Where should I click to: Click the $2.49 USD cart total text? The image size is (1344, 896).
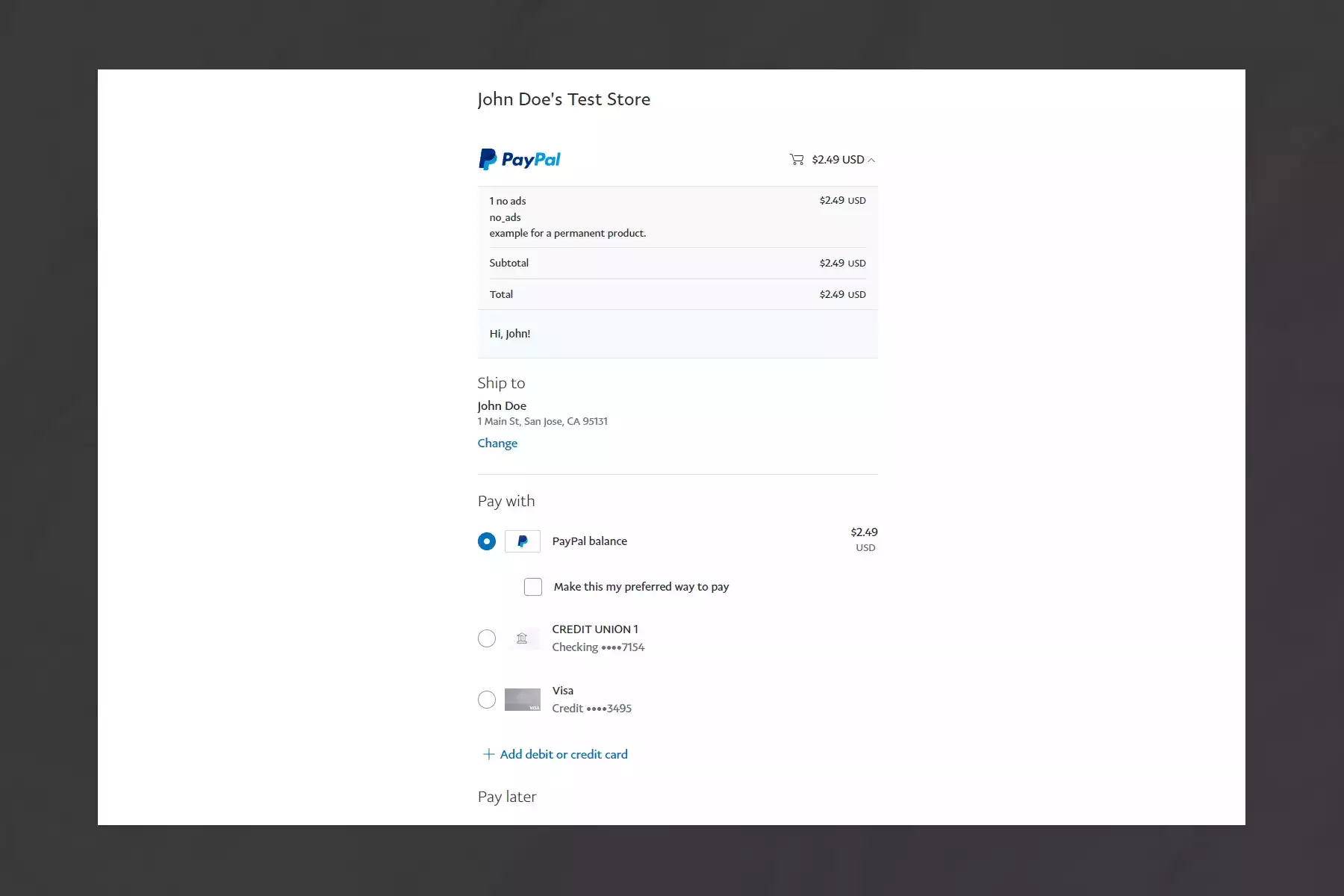[x=838, y=160]
